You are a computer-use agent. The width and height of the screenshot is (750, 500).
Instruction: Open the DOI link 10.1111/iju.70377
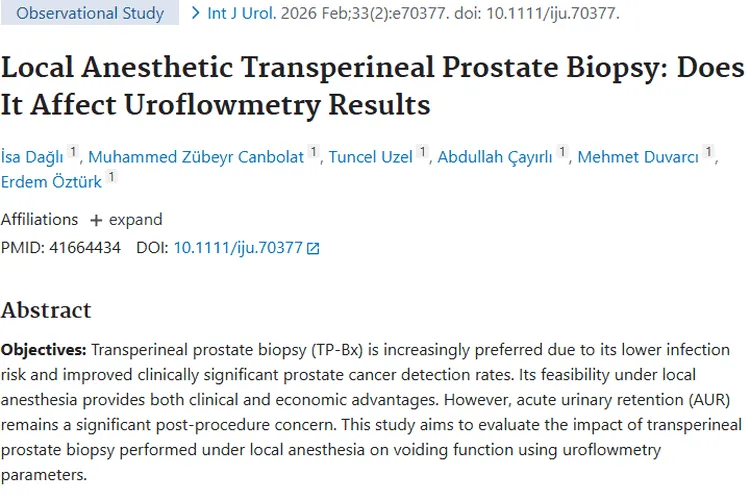(x=238, y=249)
